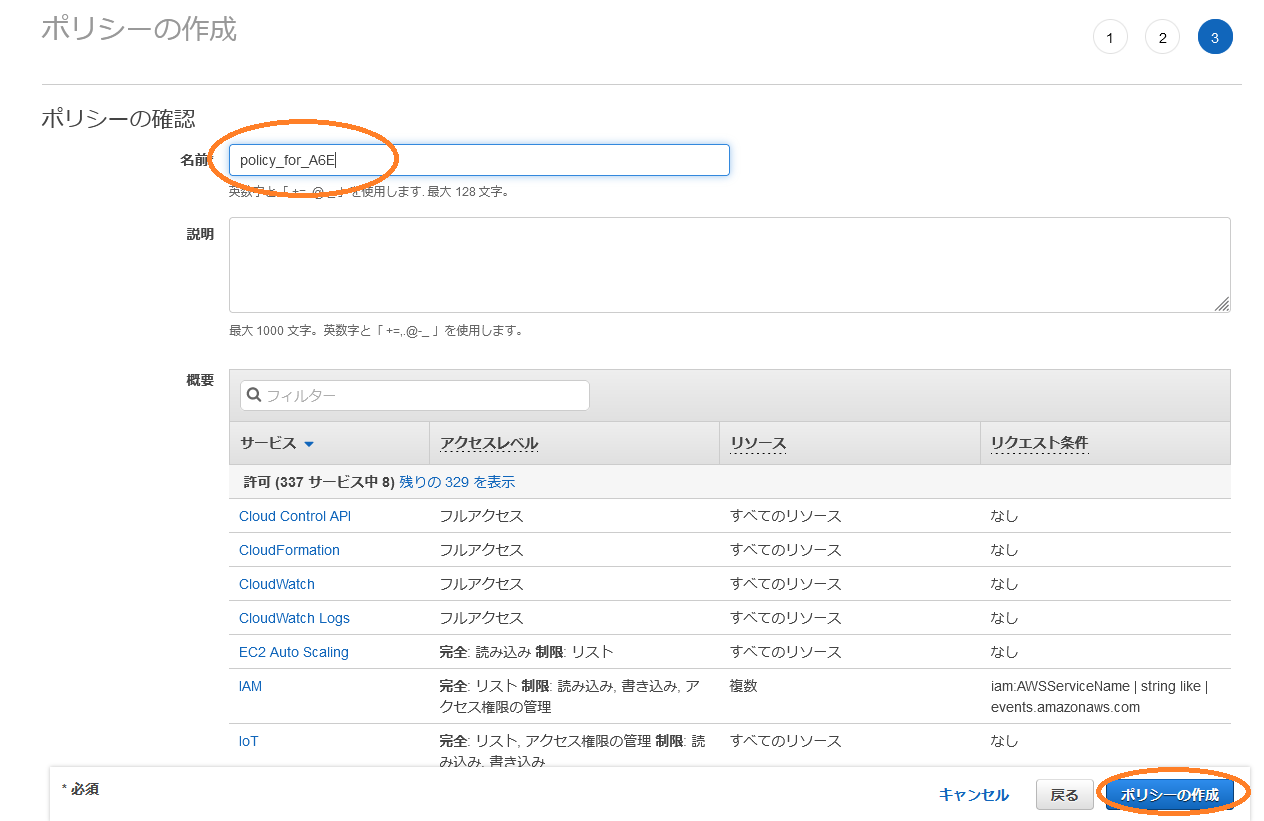Open the IoT service link
Screen dimensions: 1264x821
pos(248,741)
